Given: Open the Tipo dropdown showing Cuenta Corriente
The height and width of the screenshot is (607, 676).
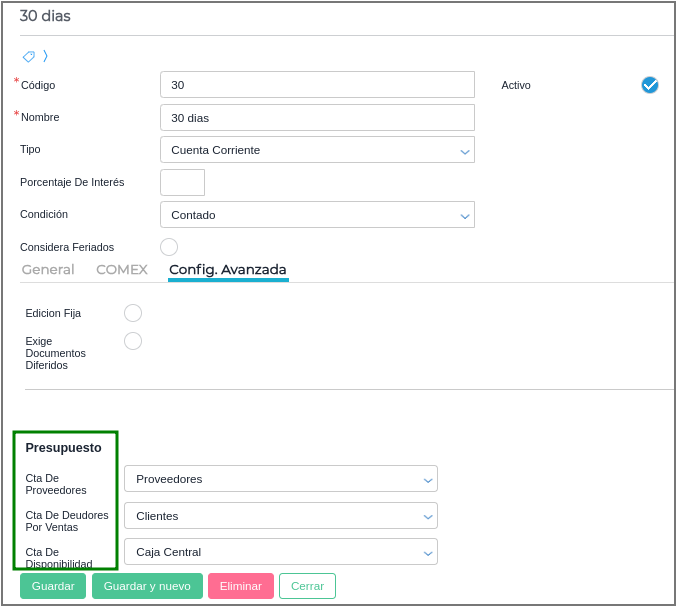Looking at the screenshot, I should 317,150.
